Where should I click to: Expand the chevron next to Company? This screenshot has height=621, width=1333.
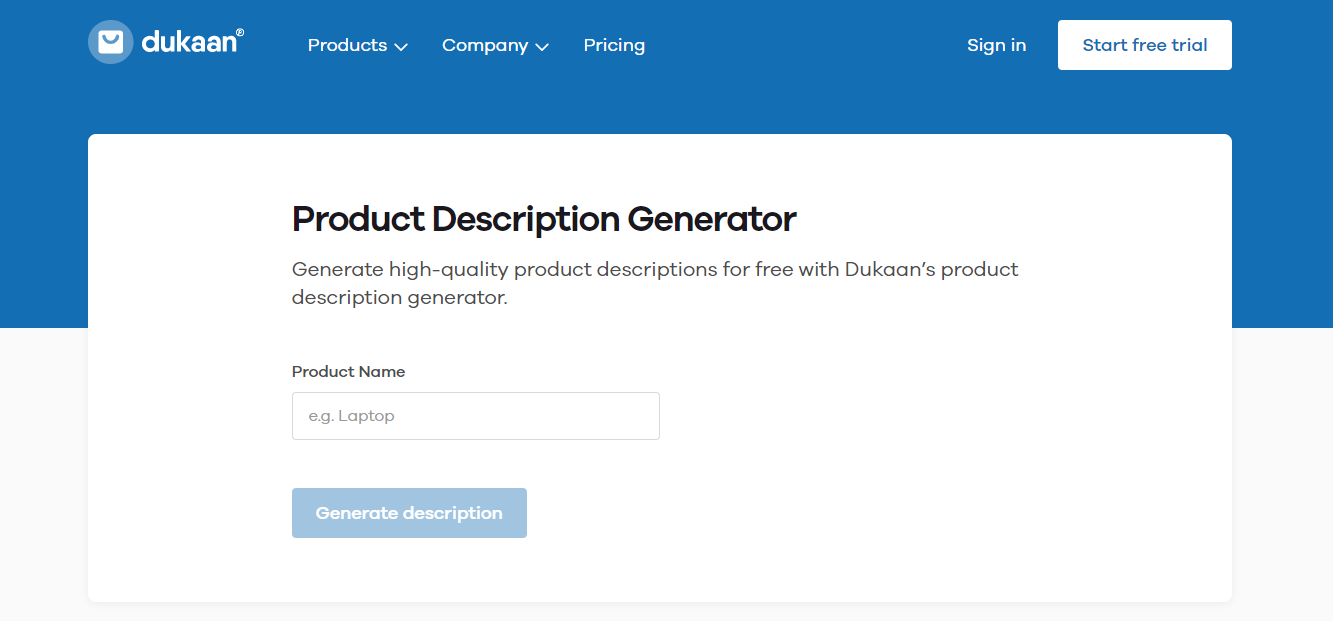click(543, 47)
